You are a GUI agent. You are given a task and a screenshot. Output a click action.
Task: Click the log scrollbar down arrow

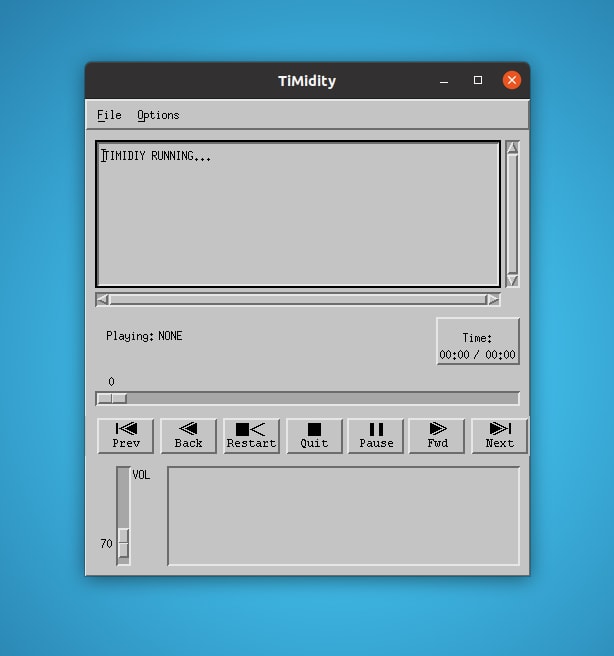pyautogui.click(x=512, y=280)
